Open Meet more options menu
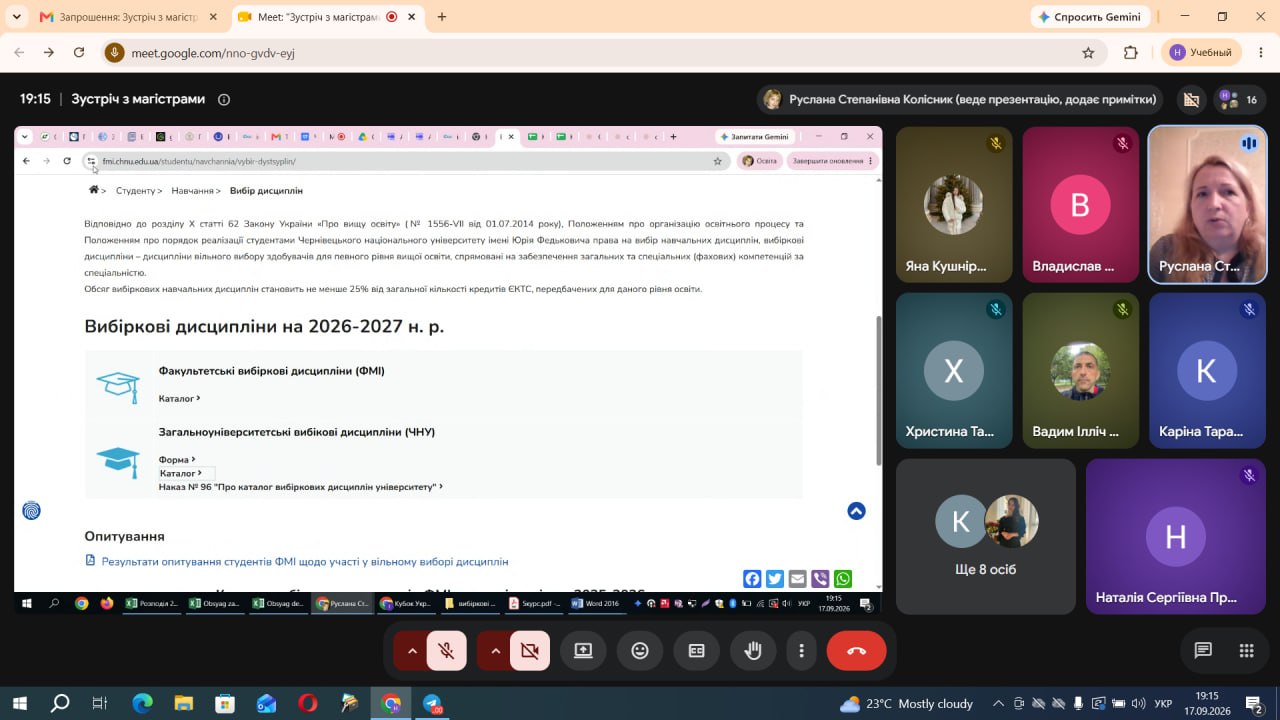The height and width of the screenshot is (720, 1280). 801,651
